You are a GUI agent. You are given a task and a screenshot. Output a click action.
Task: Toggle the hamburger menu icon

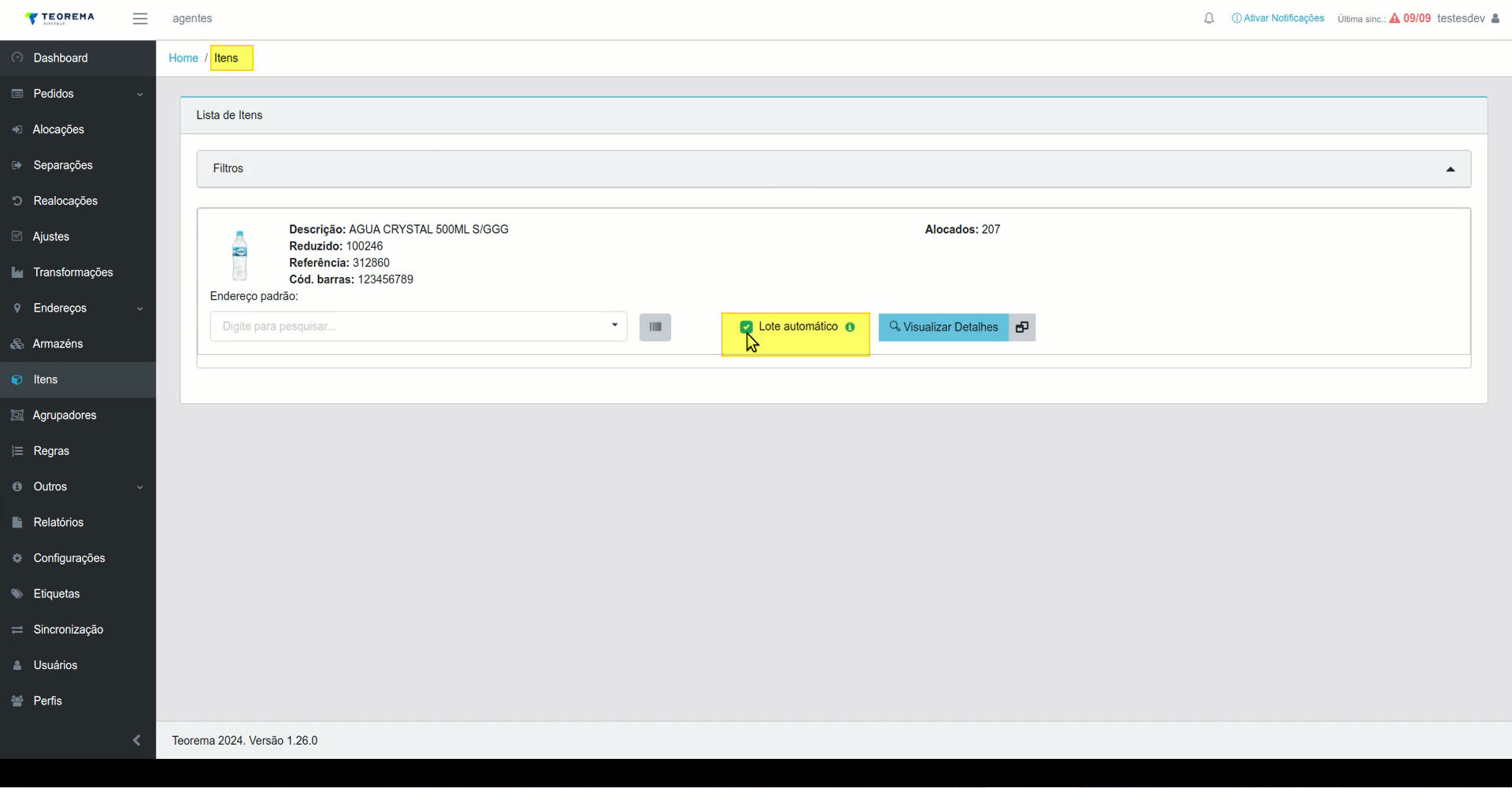pos(140,19)
